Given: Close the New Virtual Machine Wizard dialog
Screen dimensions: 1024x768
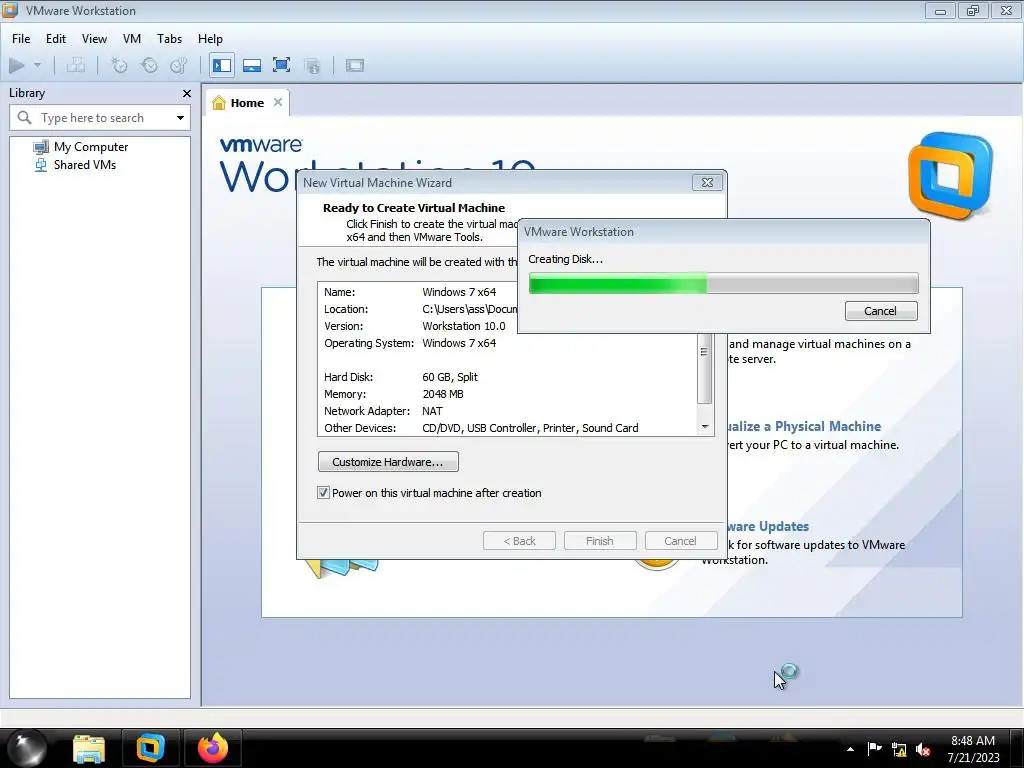Looking at the screenshot, I should [707, 183].
